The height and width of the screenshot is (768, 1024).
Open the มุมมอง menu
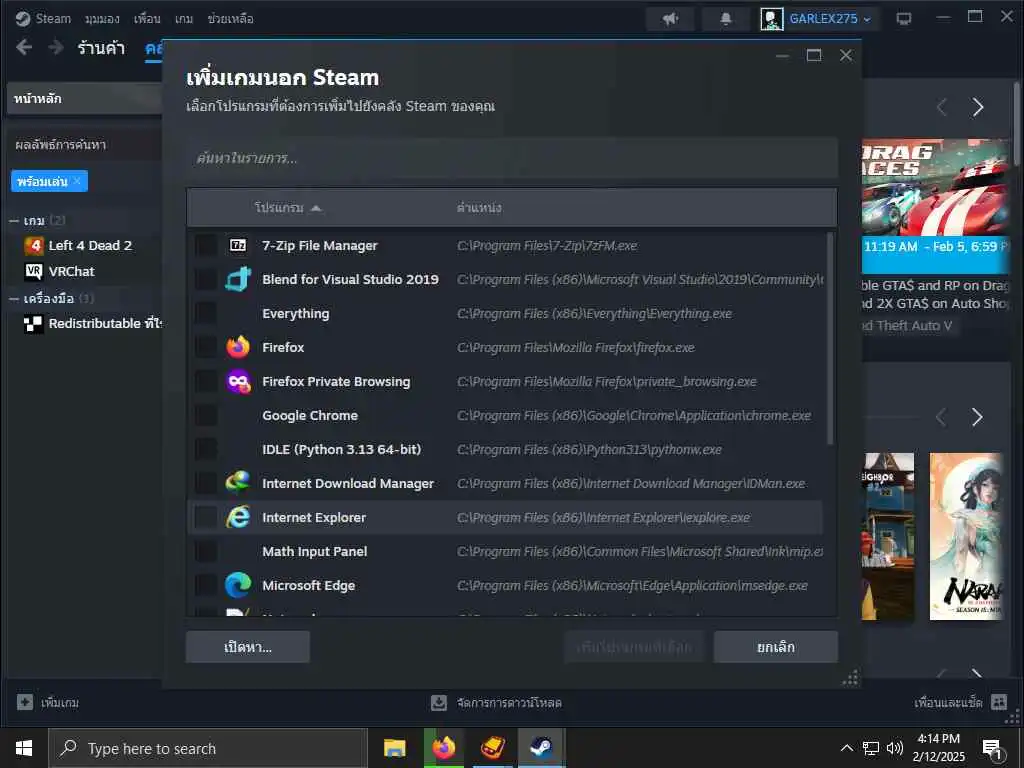102,19
